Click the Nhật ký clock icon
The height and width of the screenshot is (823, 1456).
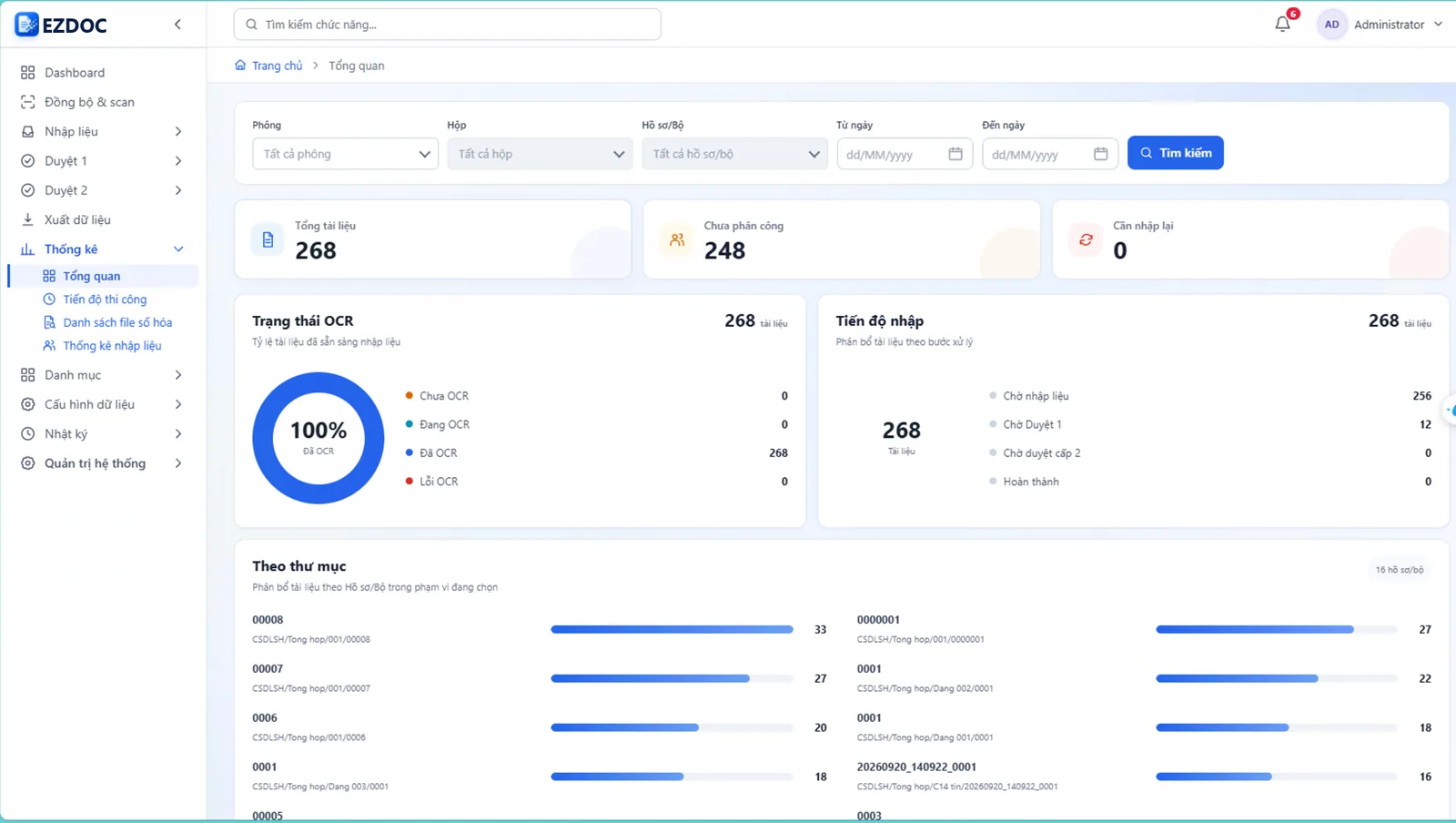point(28,434)
